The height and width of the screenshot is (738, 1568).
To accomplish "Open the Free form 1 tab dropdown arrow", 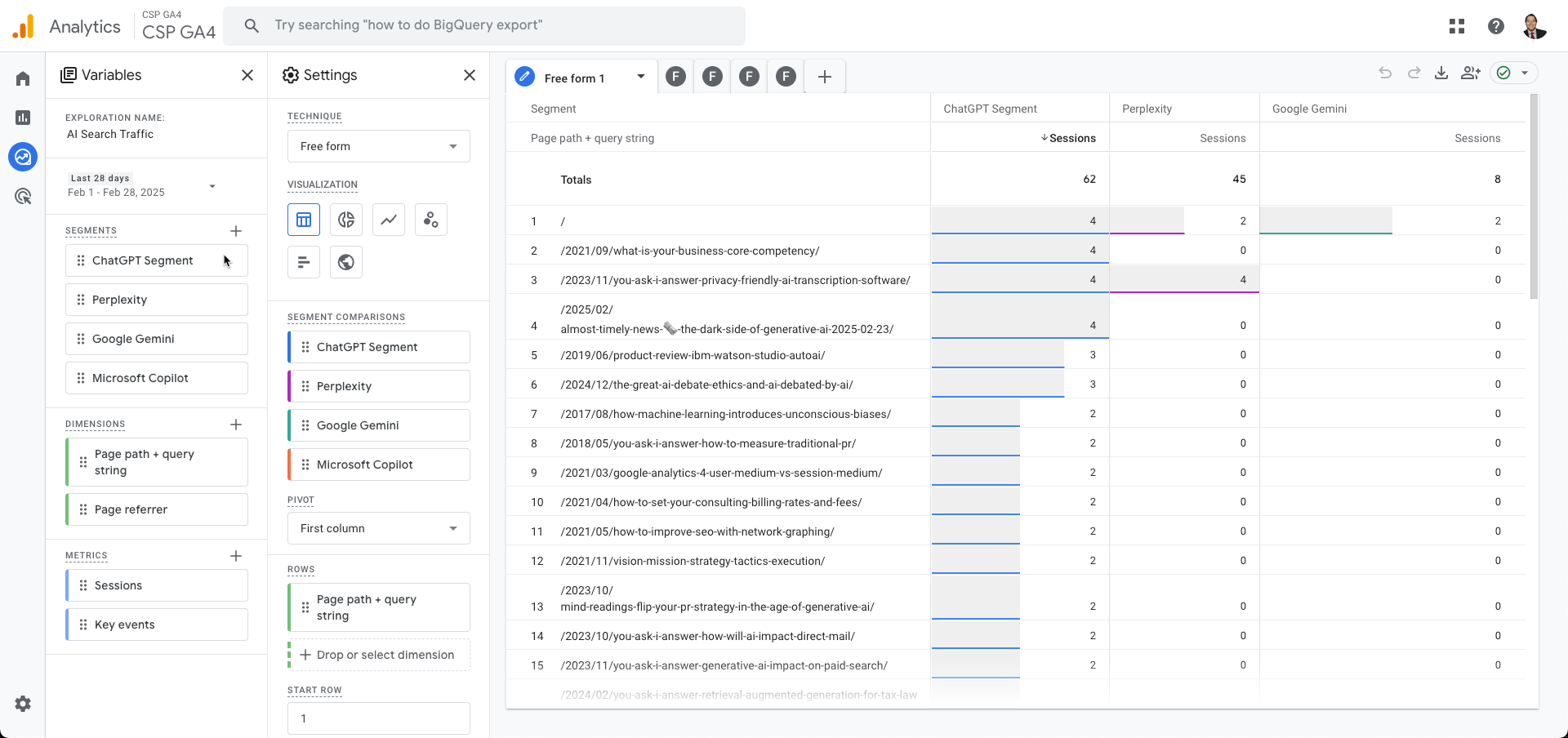I will (x=641, y=77).
